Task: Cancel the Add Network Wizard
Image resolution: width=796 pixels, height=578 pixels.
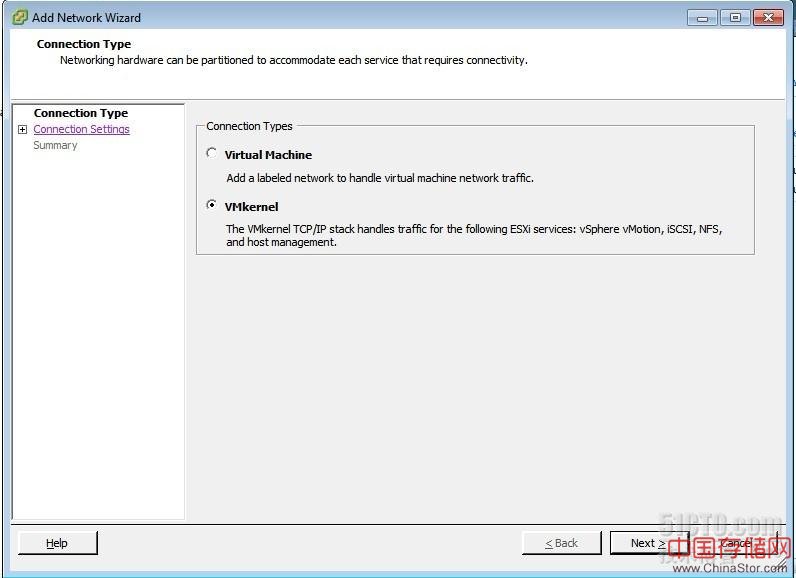Action: tap(735, 543)
